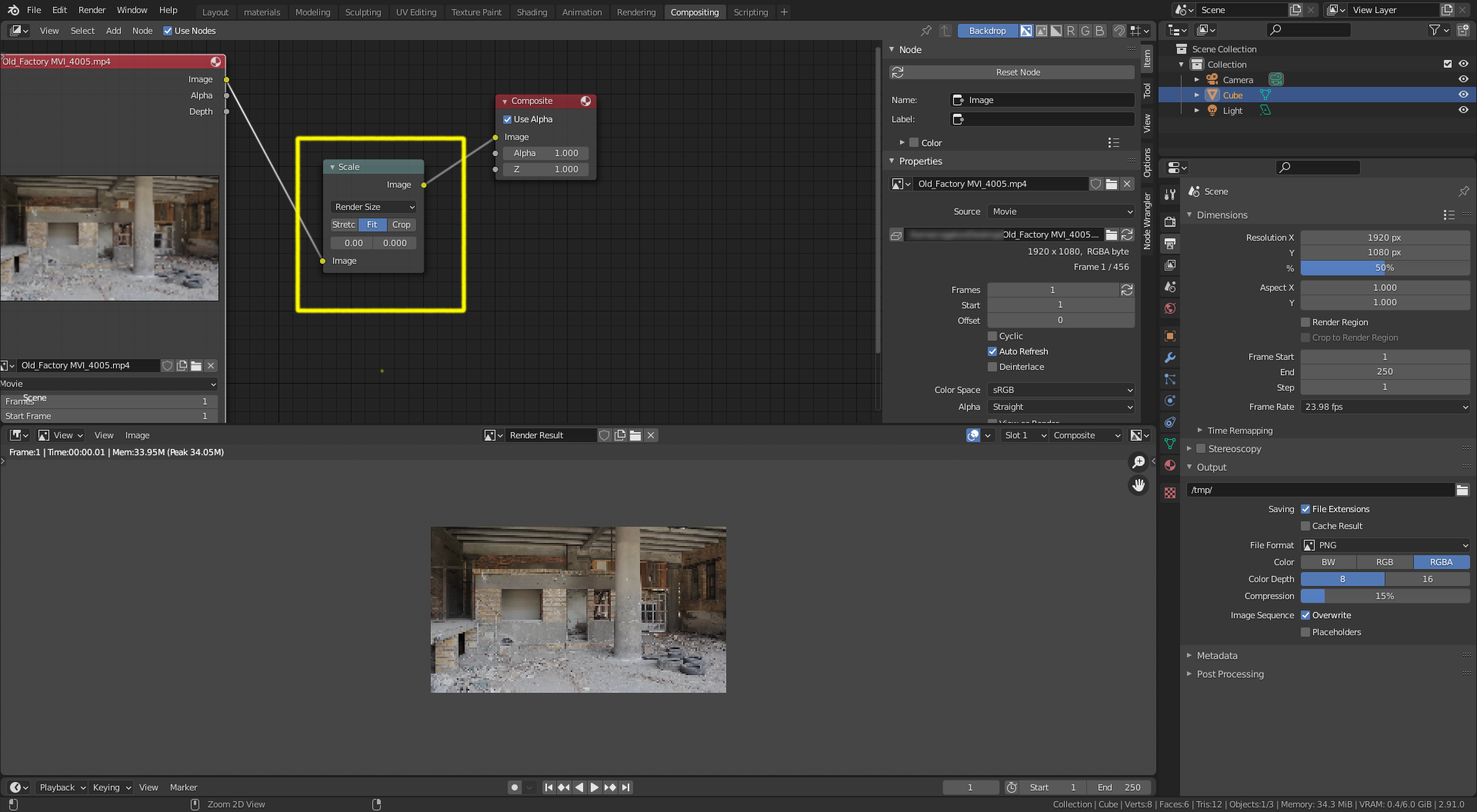Open the Output properties tab
This screenshot has width=1477, height=812.
pos(1170,244)
